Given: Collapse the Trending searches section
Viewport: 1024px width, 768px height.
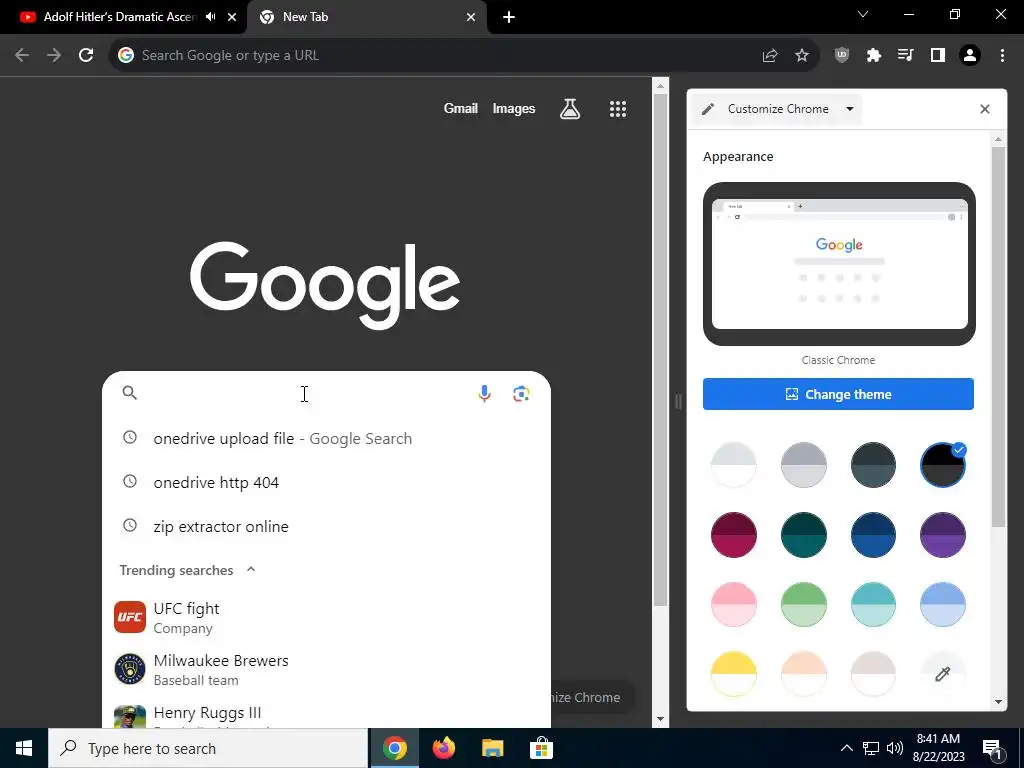Looking at the screenshot, I should (251, 569).
